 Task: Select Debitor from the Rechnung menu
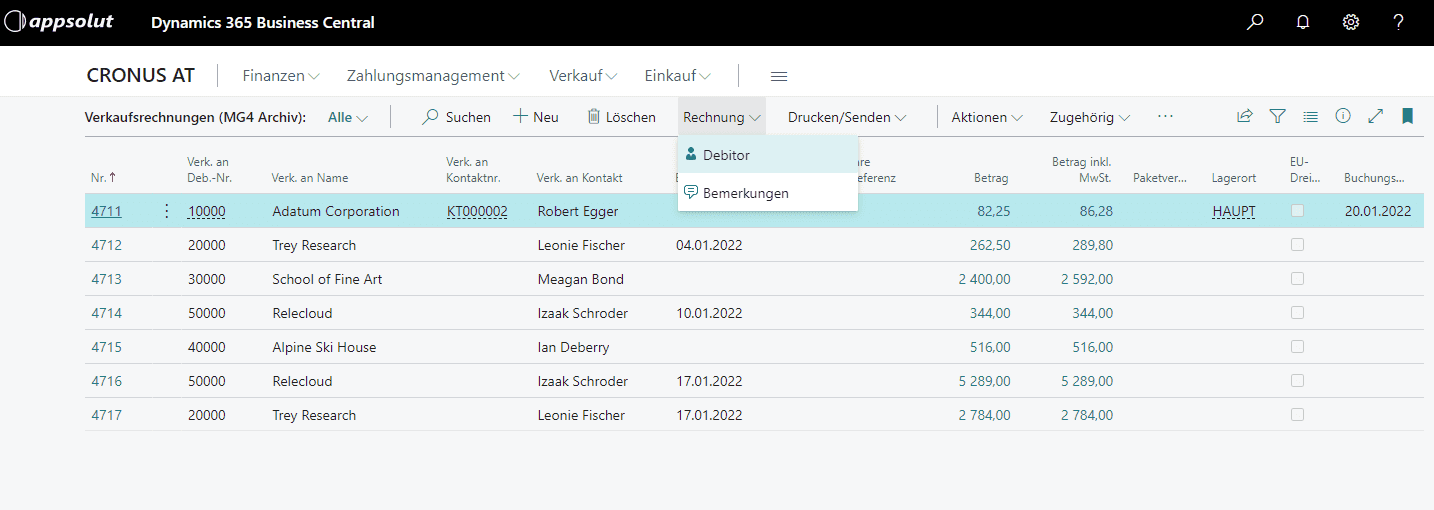coord(726,155)
